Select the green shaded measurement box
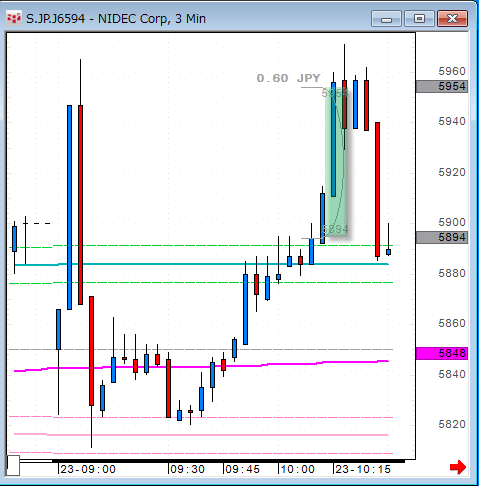Viewport: 479px width, 486px height. tap(336, 162)
